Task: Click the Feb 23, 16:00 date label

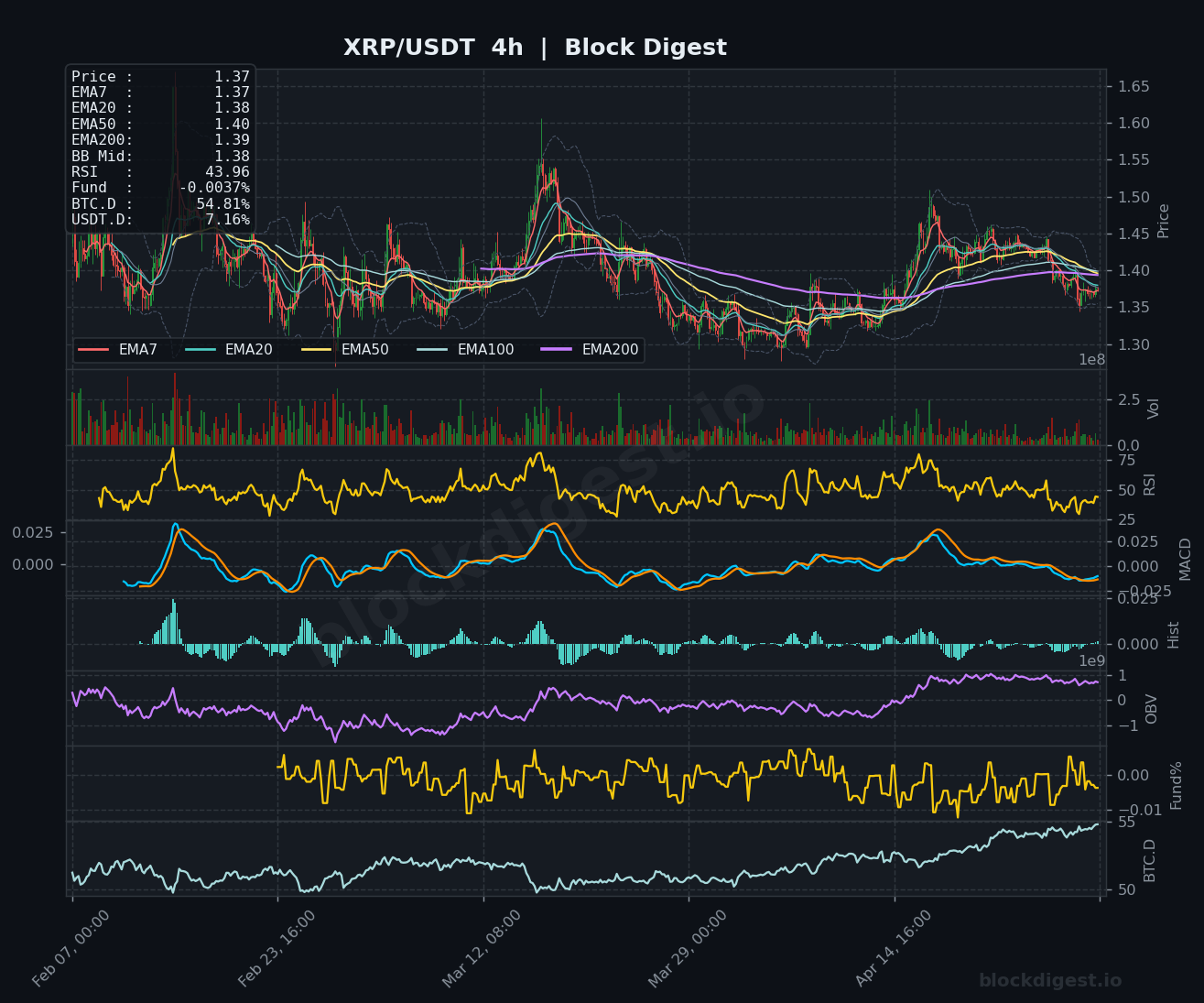Action: click(x=277, y=948)
